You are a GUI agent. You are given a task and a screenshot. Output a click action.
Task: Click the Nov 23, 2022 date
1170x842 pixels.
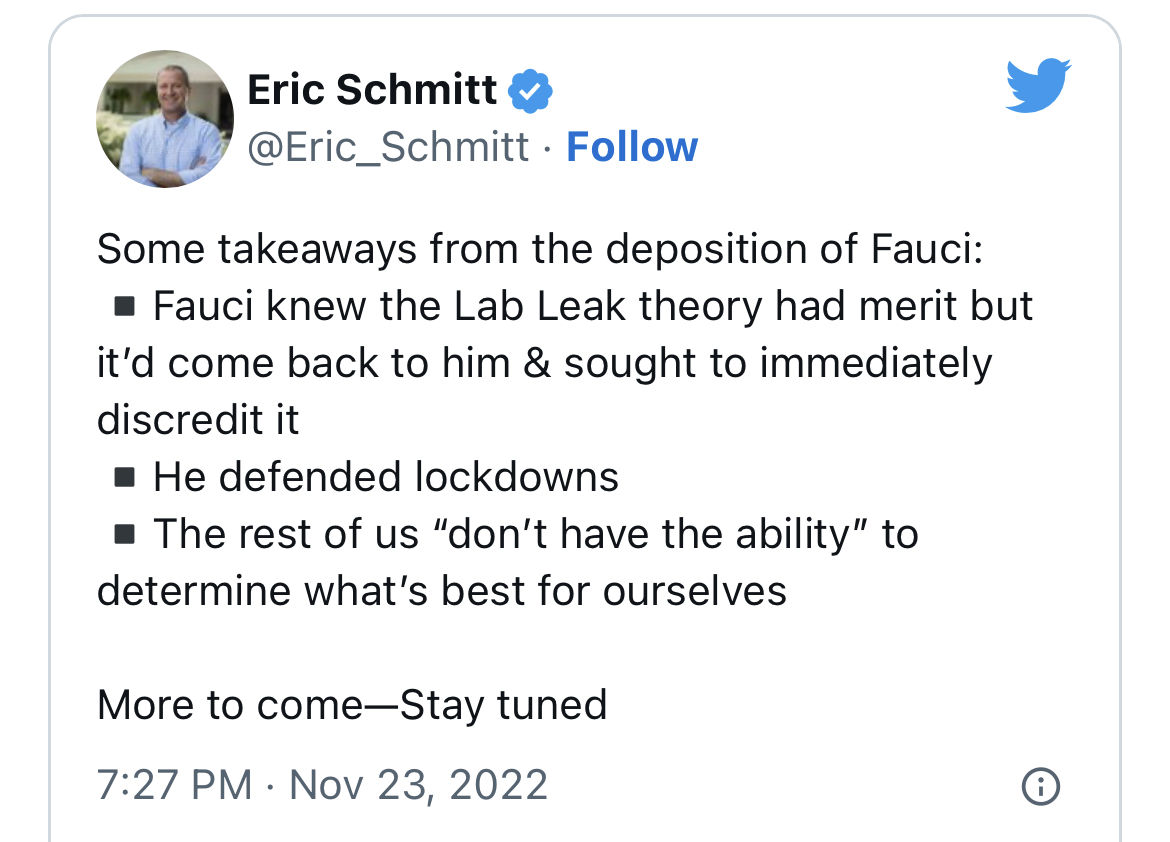click(419, 785)
